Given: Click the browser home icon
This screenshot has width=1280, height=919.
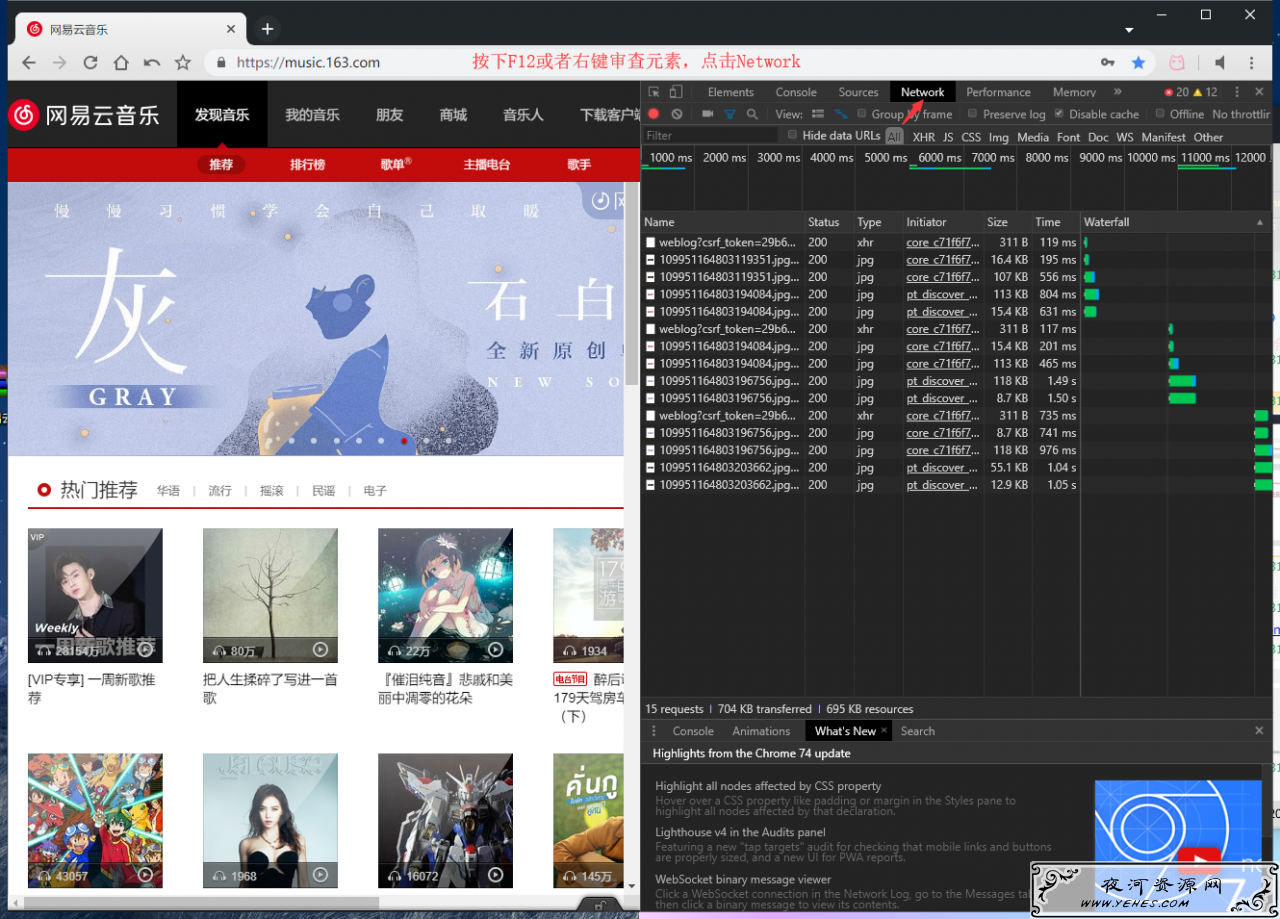Looking at the screenshot, I should point(121,62).
